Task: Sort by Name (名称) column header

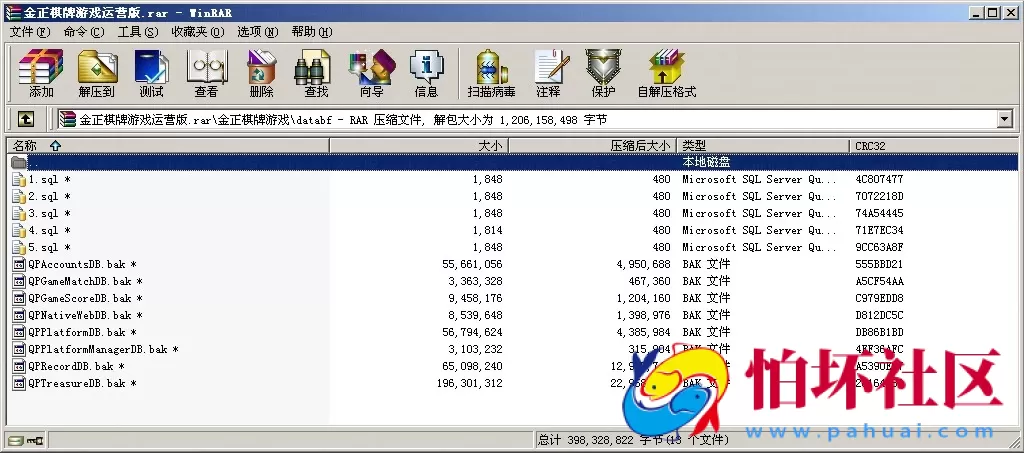Action: 168,146
